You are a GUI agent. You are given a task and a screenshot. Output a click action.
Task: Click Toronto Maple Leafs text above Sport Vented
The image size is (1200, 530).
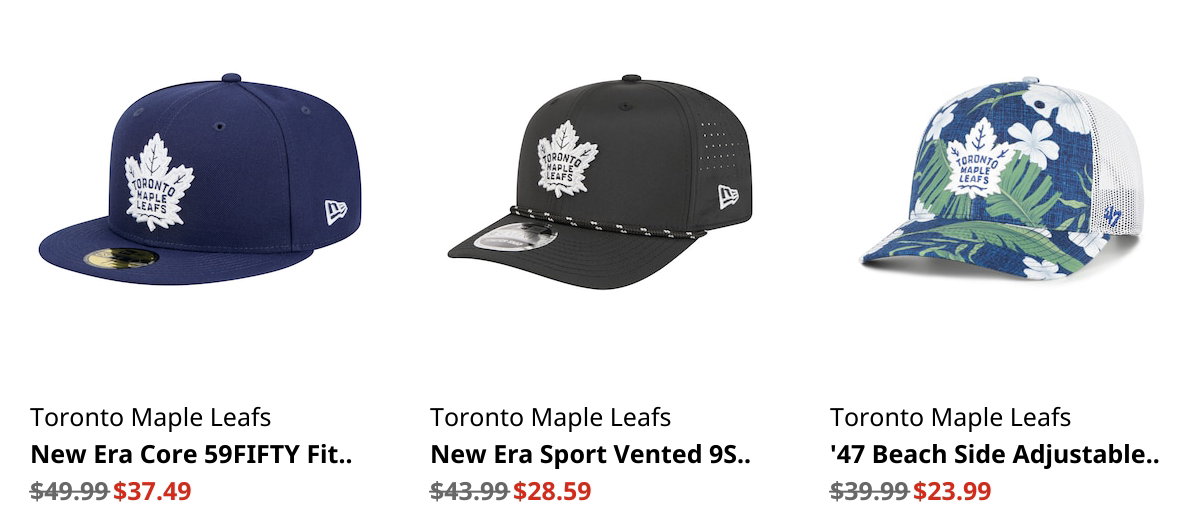pos(551,417)
